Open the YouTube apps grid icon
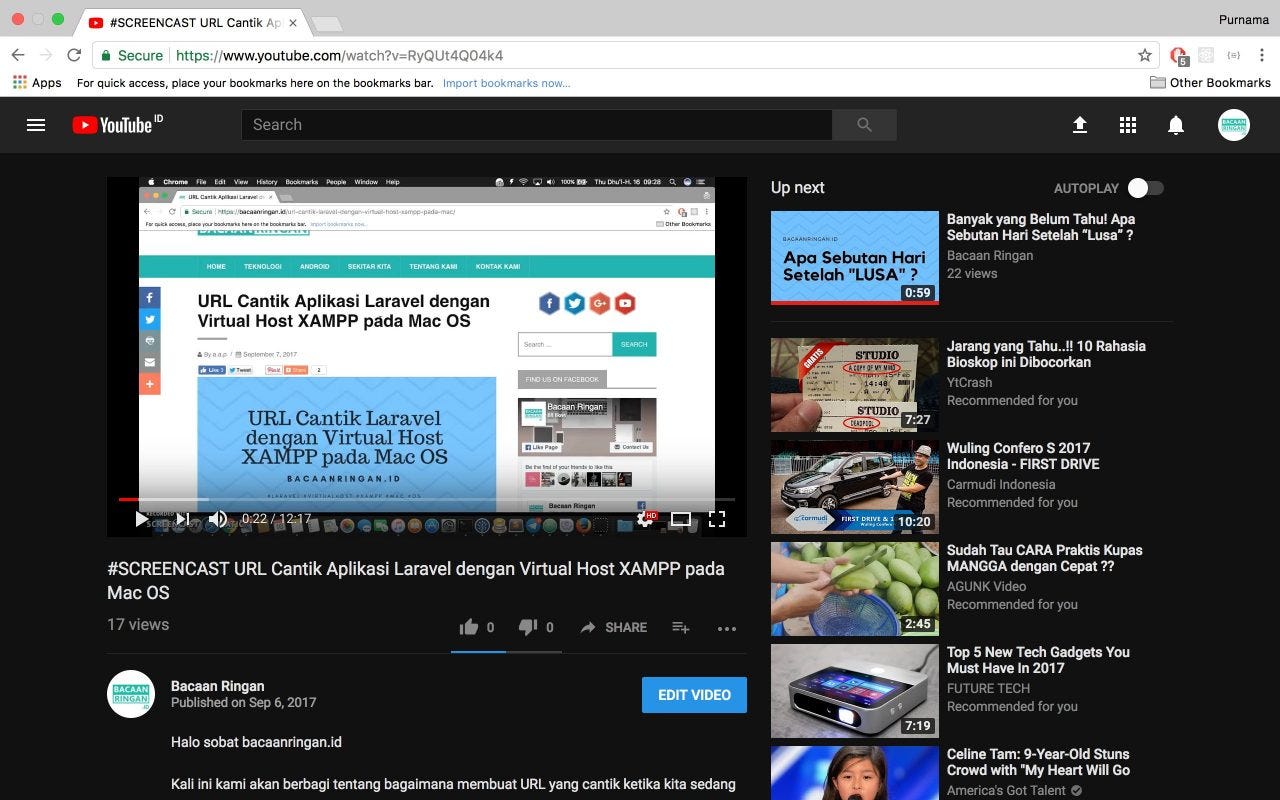 pos(1128,125)
